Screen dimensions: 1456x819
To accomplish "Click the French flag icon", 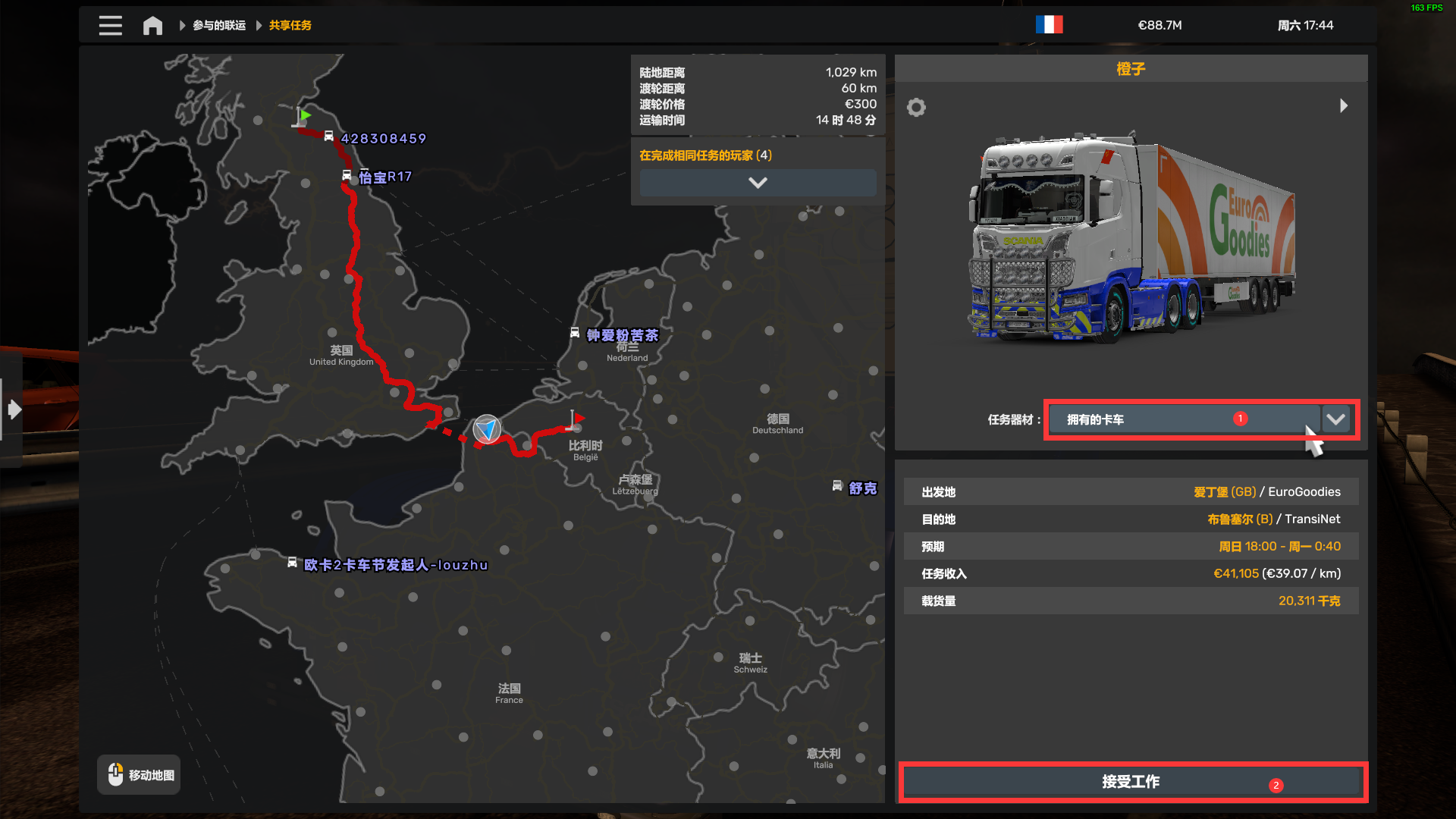I will coord(1050,25).
